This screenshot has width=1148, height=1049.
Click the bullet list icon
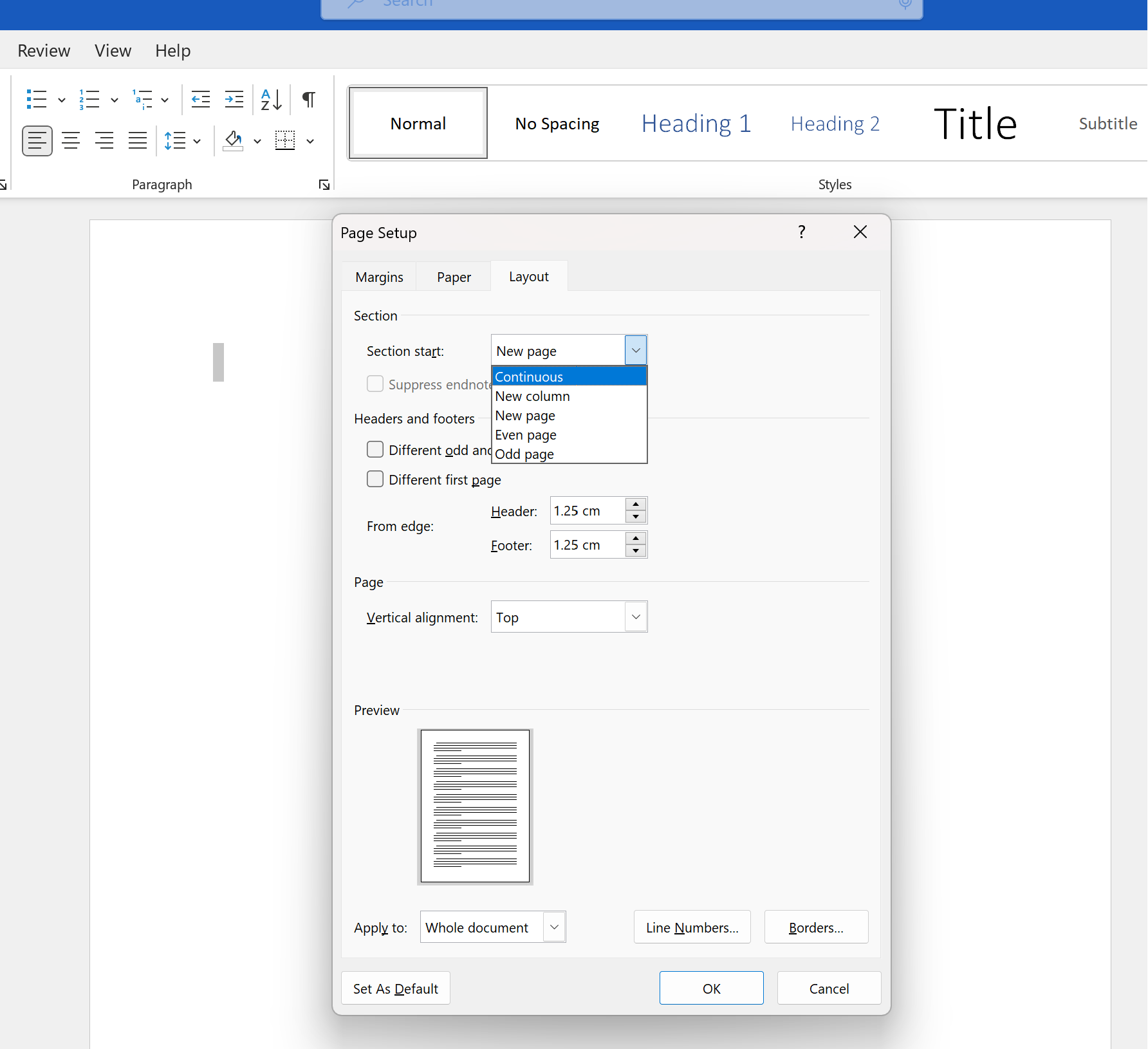click(37, 100)
